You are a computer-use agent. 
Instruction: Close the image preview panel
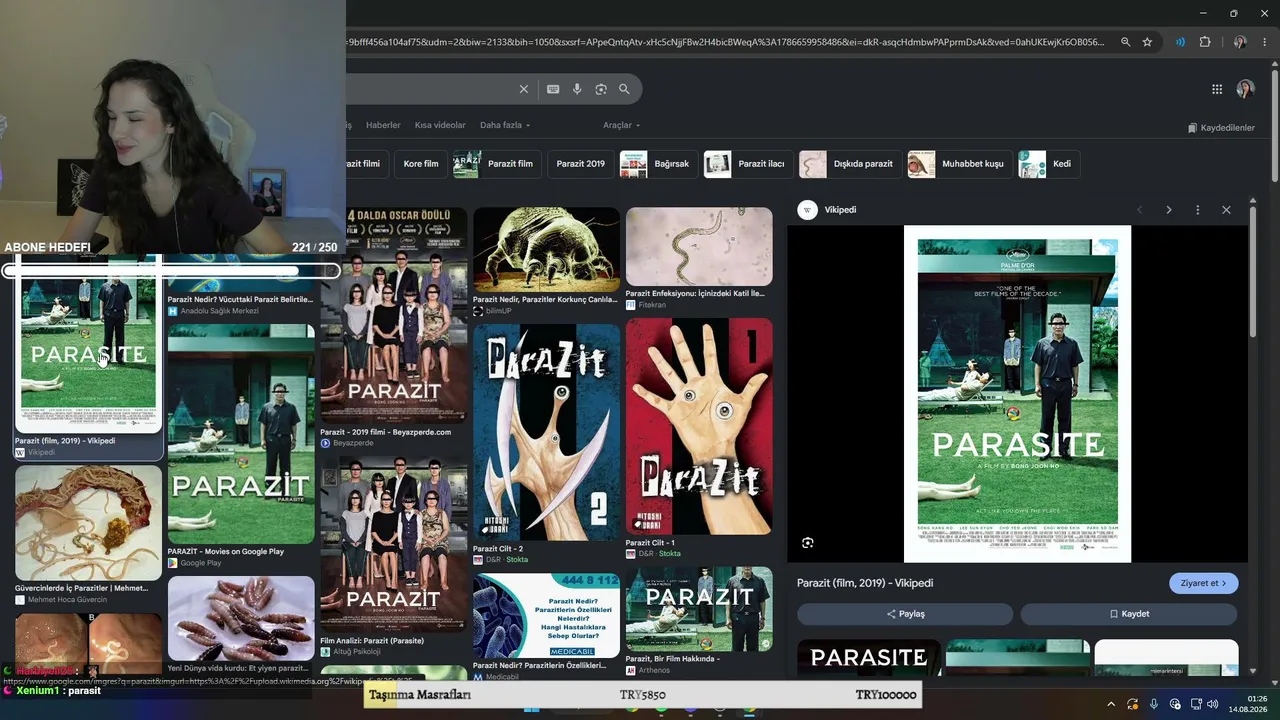tap(1226, 210)
